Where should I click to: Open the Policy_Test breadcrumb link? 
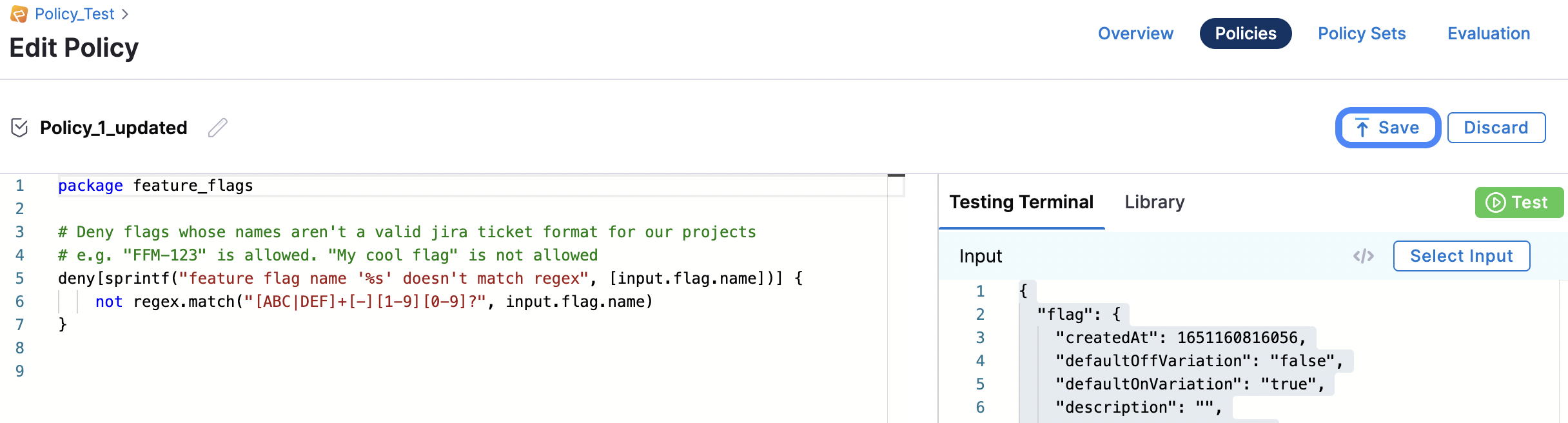click(x=74, y=14)
